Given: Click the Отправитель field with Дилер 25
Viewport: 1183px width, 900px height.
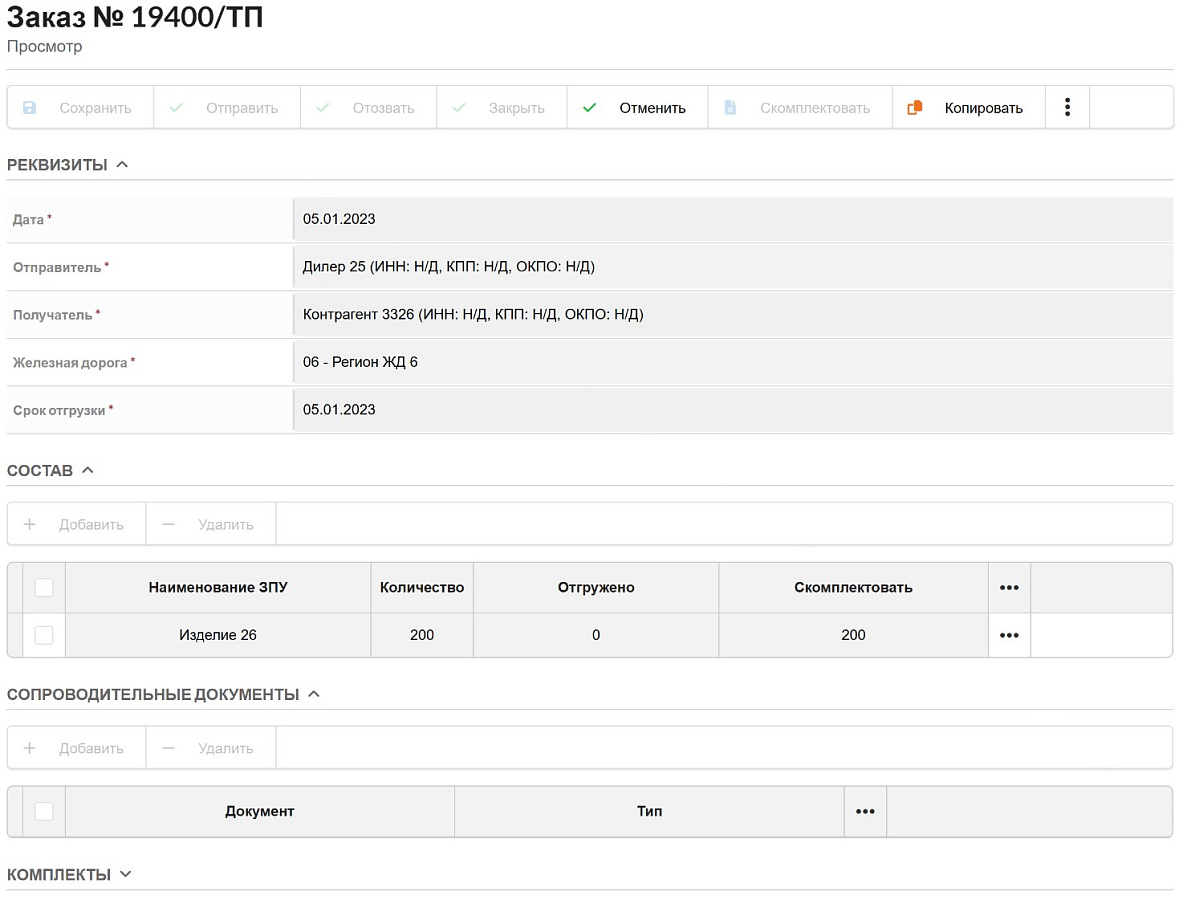Looking at the screenshot, I should (x=733, y=267).
